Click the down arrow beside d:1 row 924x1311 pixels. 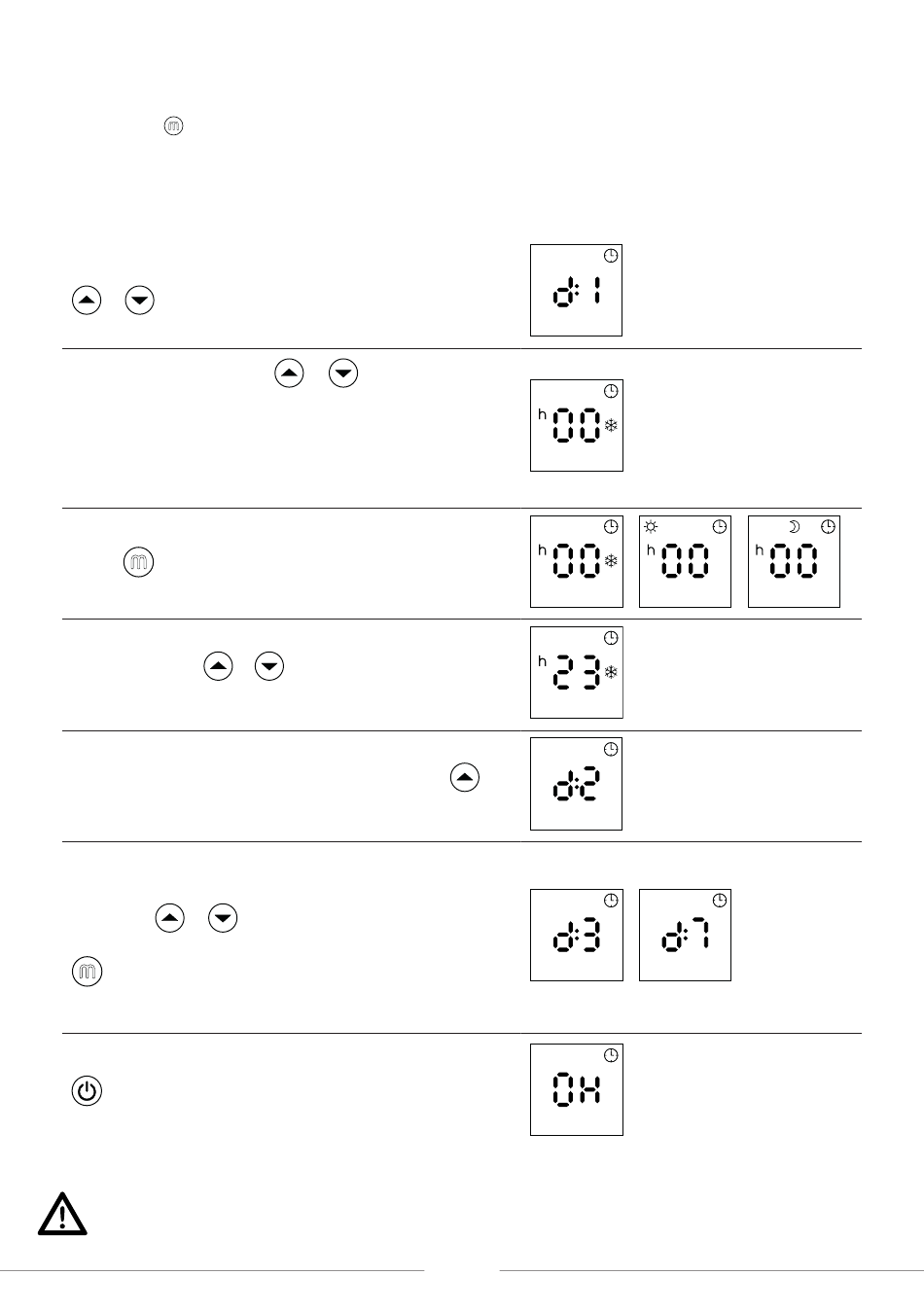[x=140, y=301]
